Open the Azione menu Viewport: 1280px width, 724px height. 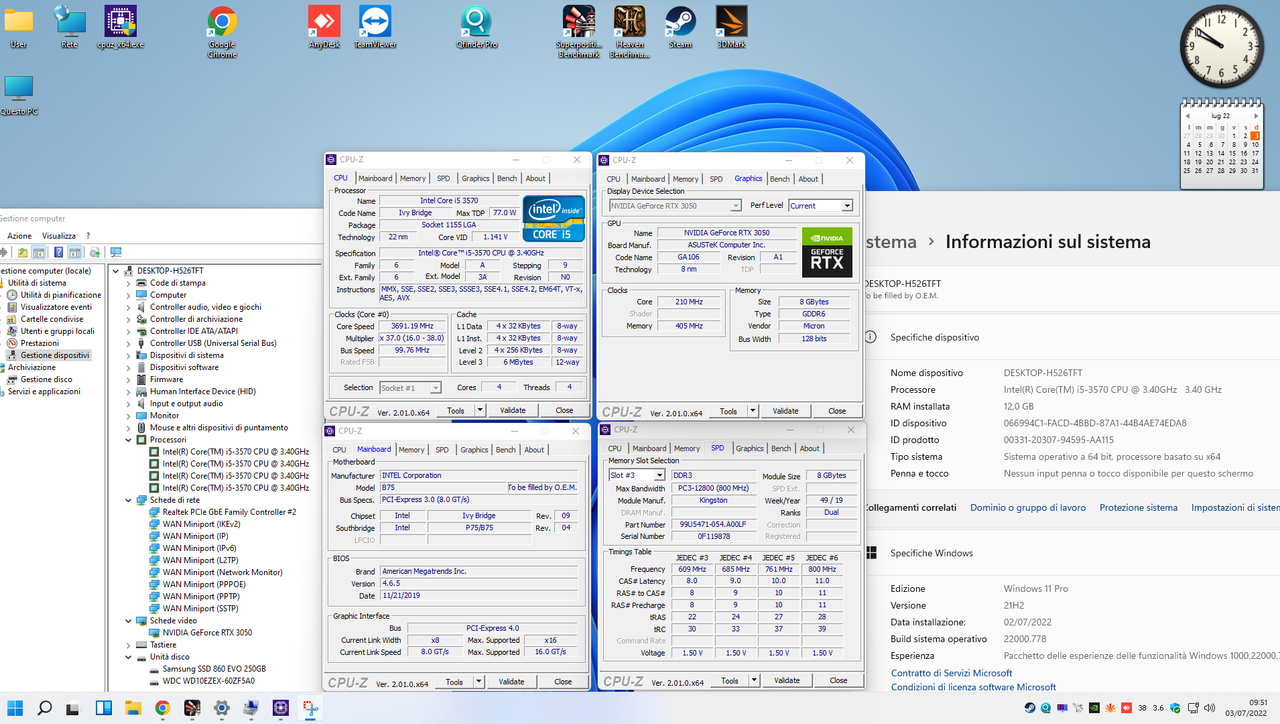coord(19,236)
